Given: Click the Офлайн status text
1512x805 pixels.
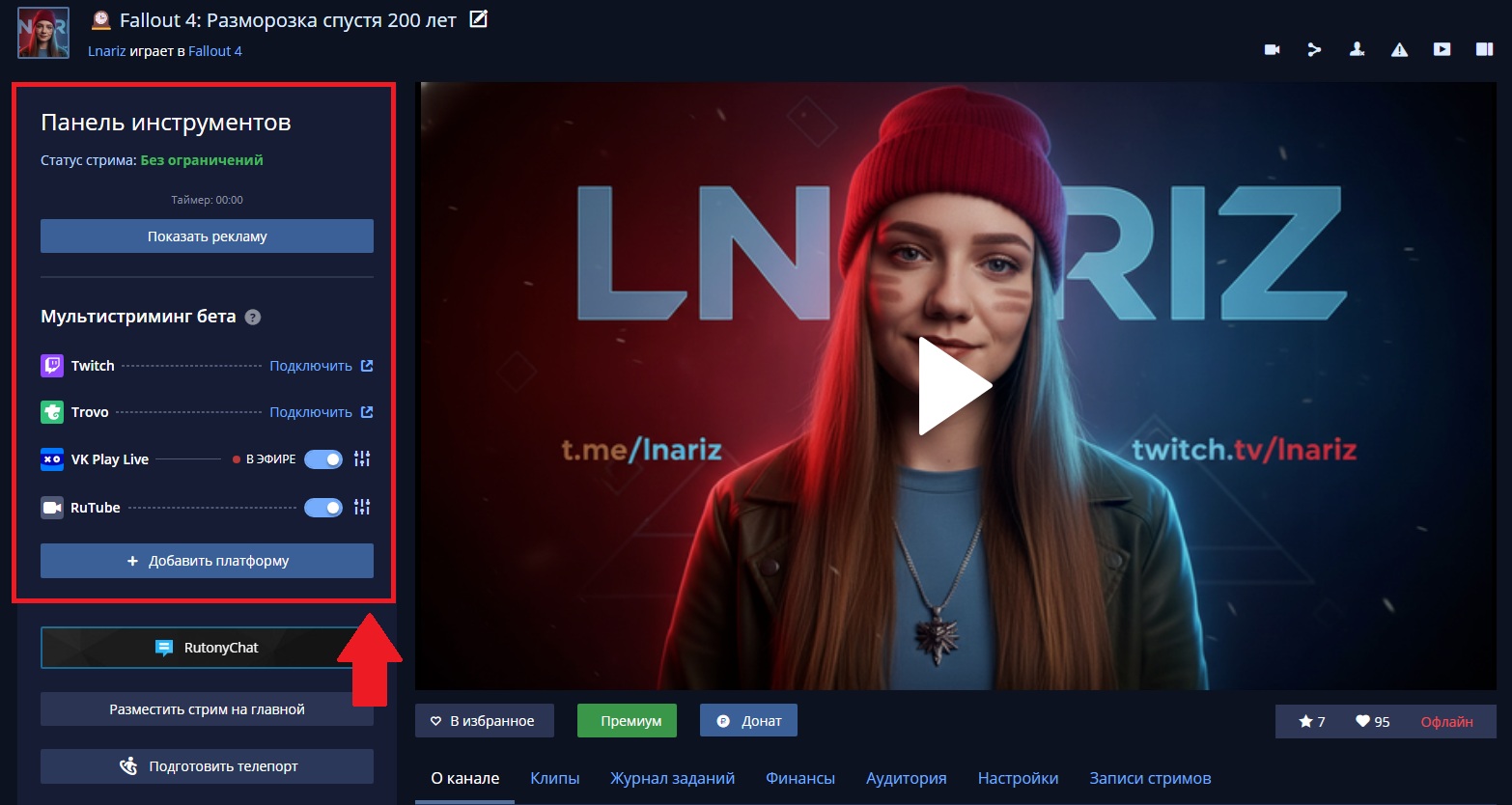Looking at the screenshot, I should pyautogui.click(x=1446, y=722).
